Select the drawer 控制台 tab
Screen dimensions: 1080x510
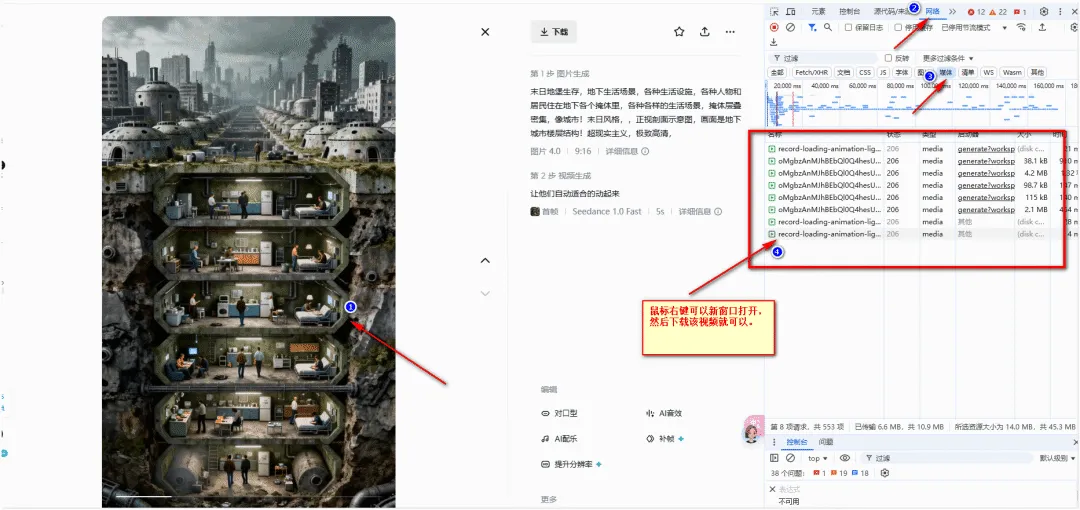click(x=797, y=442)
